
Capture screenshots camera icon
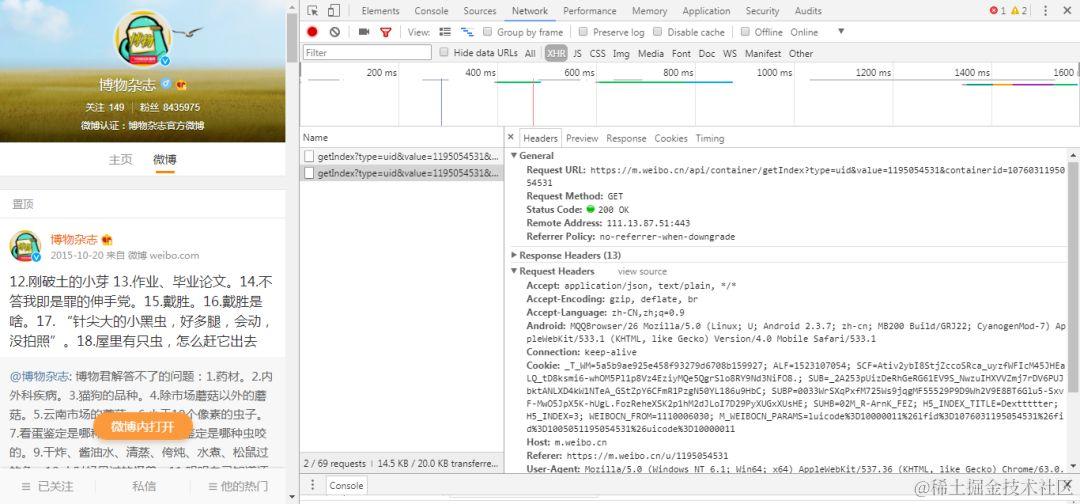[364, 32]
